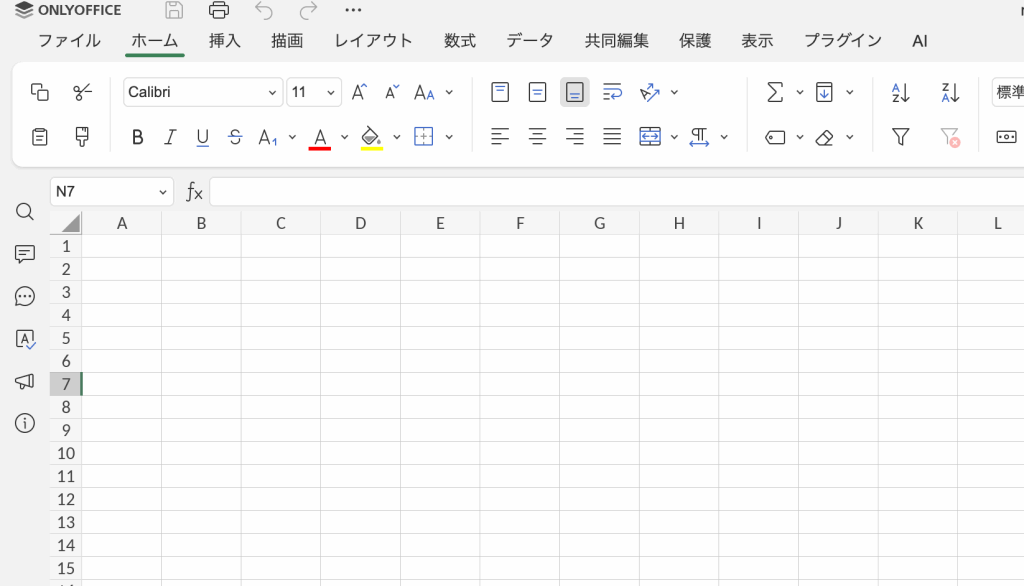Screen dimensions: 1024x586
Task: Sort ascending with the A-to-Z icon
Action: [900, 92]
